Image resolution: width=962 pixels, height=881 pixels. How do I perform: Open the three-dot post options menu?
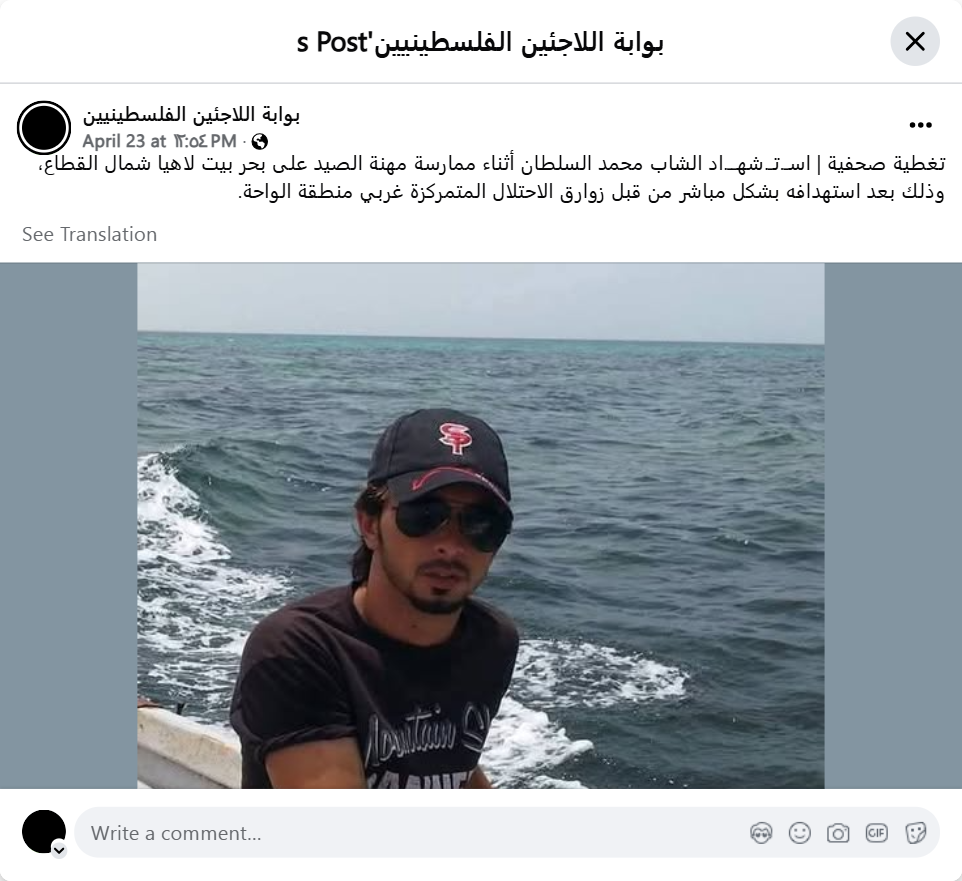click(920, 125)
